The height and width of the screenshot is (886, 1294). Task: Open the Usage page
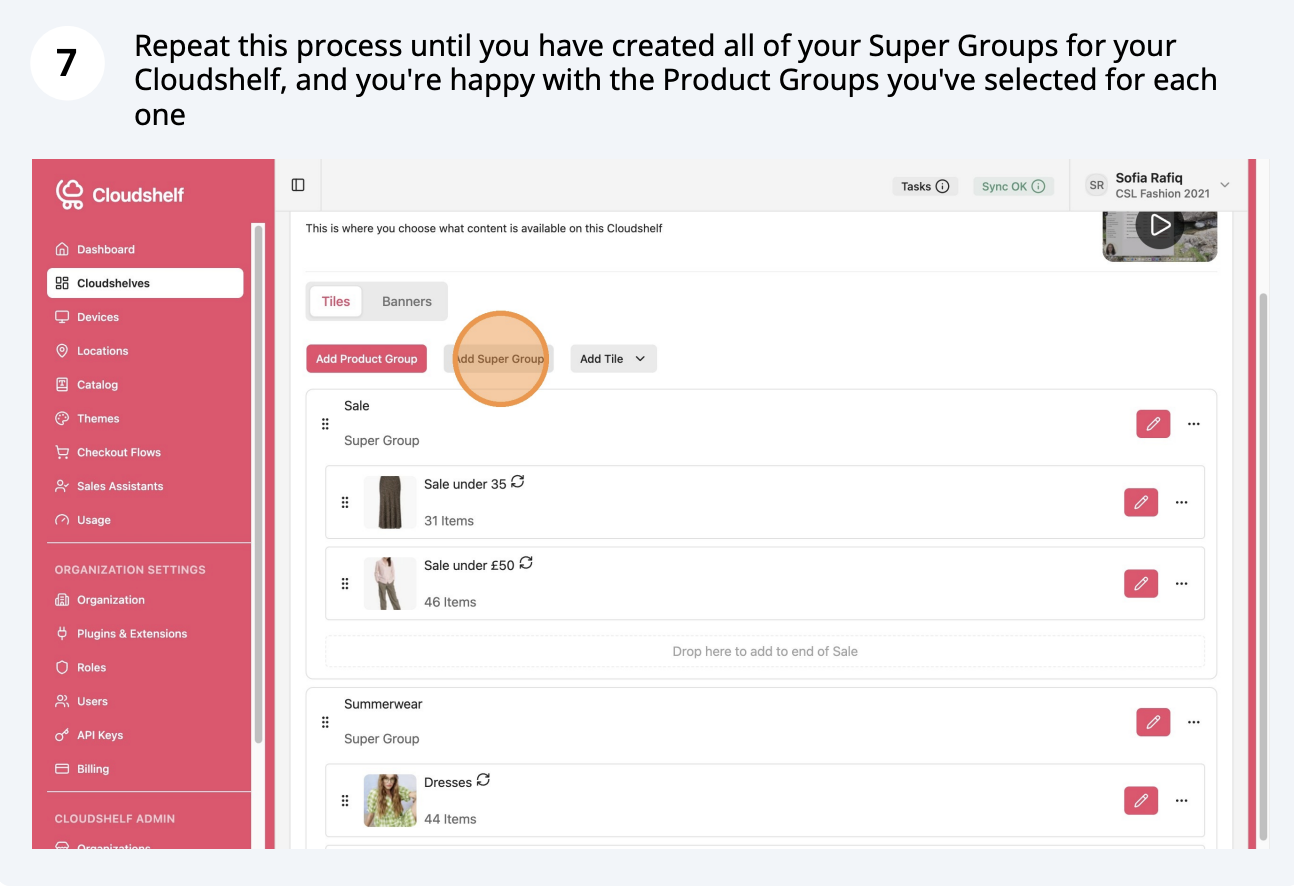pyautogui.click(x=145, y=520)
